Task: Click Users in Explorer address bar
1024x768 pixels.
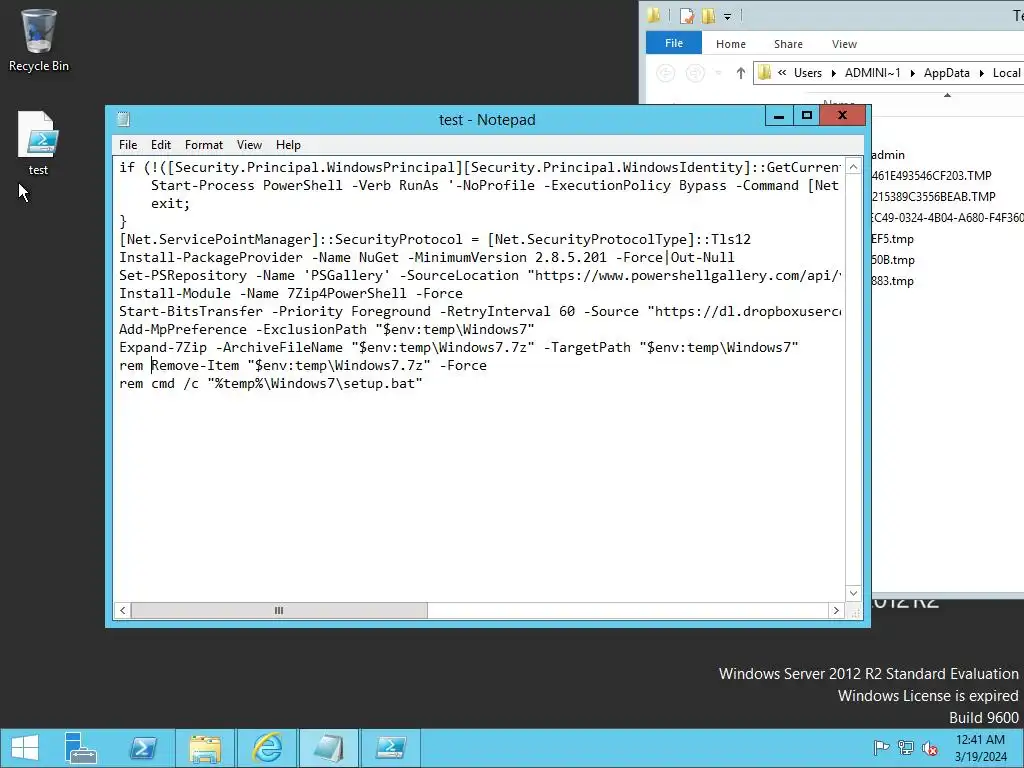Action: [808, 73]
